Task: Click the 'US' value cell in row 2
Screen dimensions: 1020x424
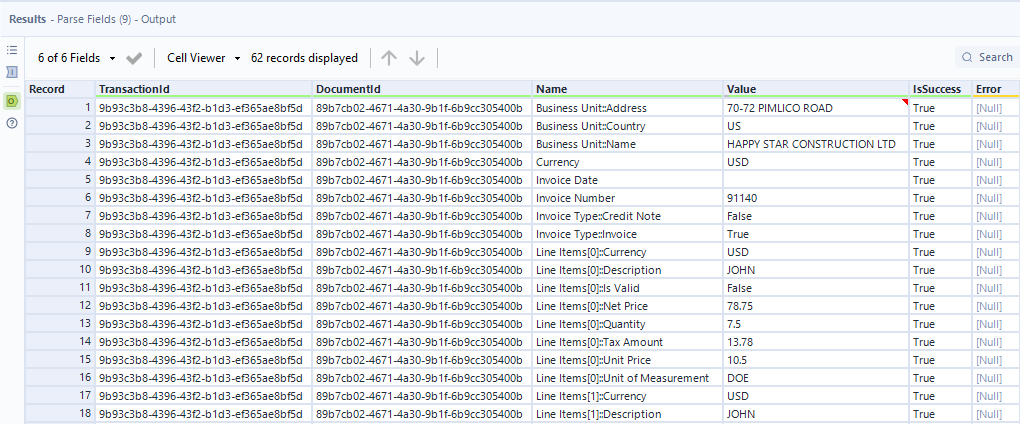Action: [x=816, y=126]
